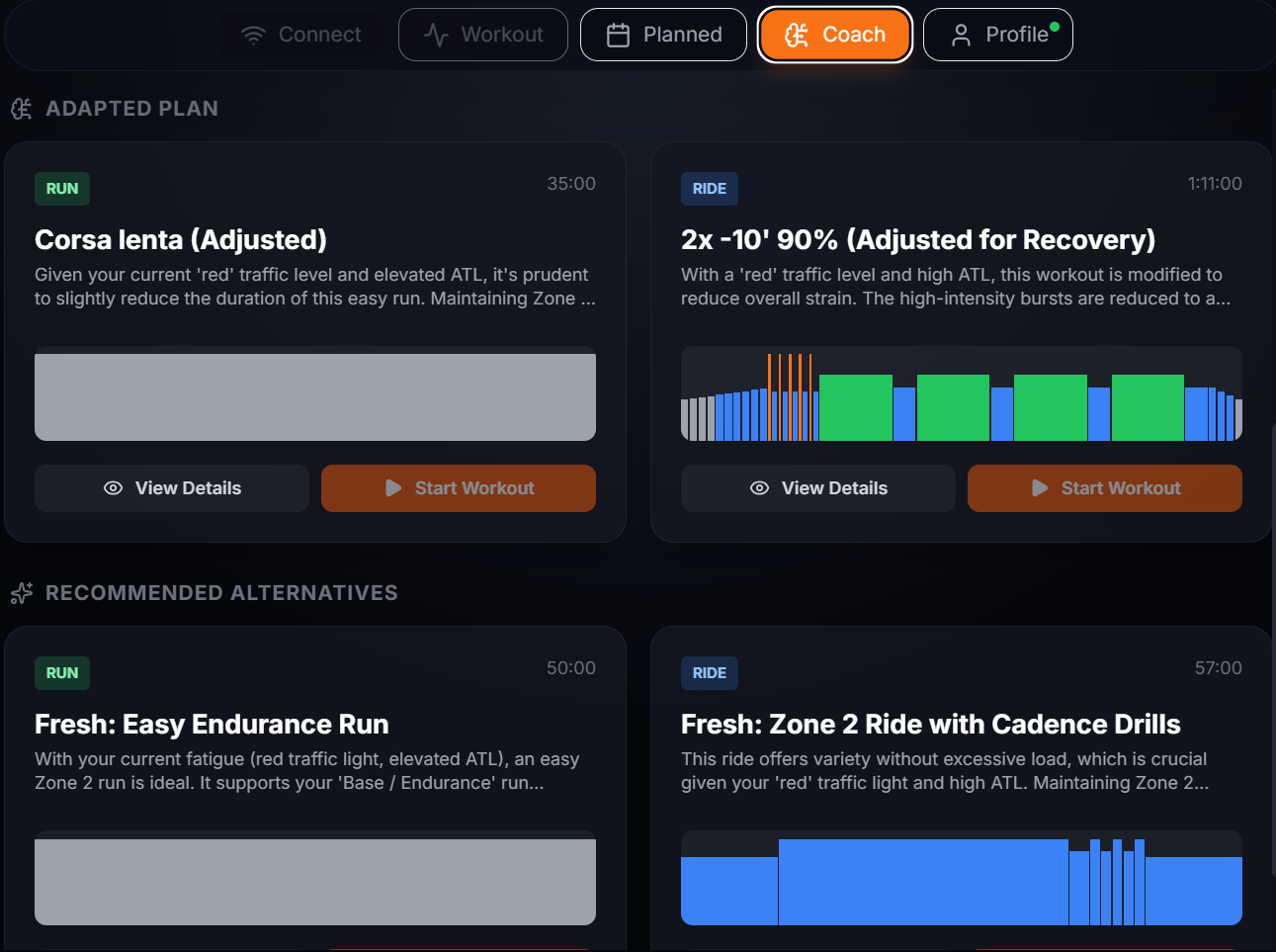Click the robot icon beside Adapted Plan heading

21,109
